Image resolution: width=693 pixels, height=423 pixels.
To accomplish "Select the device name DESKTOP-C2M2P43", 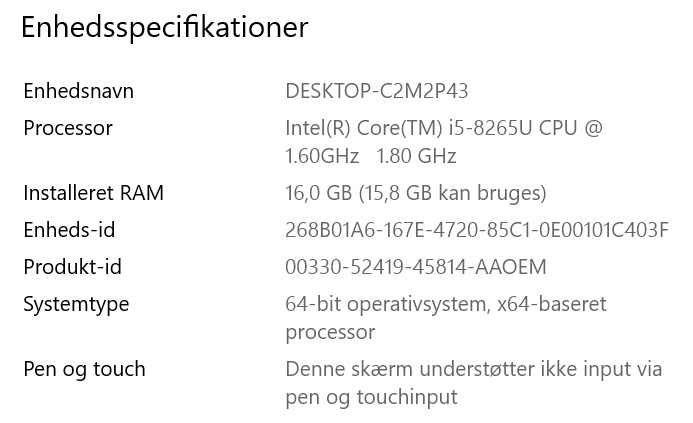I will tap(377, 91).
